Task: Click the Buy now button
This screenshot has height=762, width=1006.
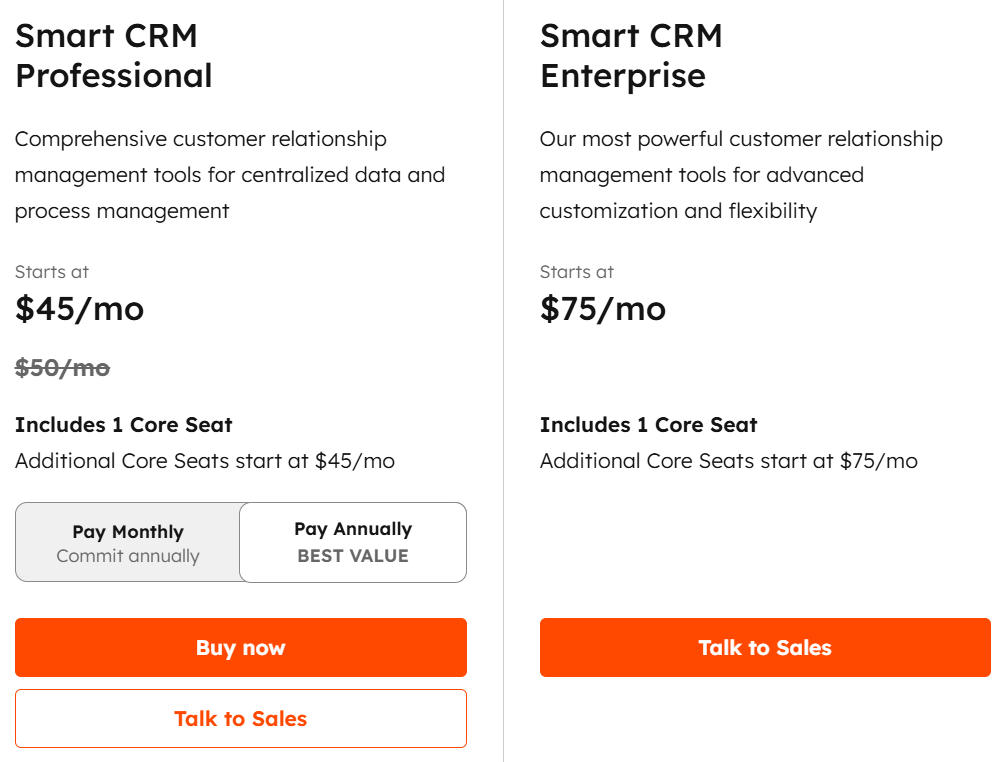Action: [x=240, y=648]
